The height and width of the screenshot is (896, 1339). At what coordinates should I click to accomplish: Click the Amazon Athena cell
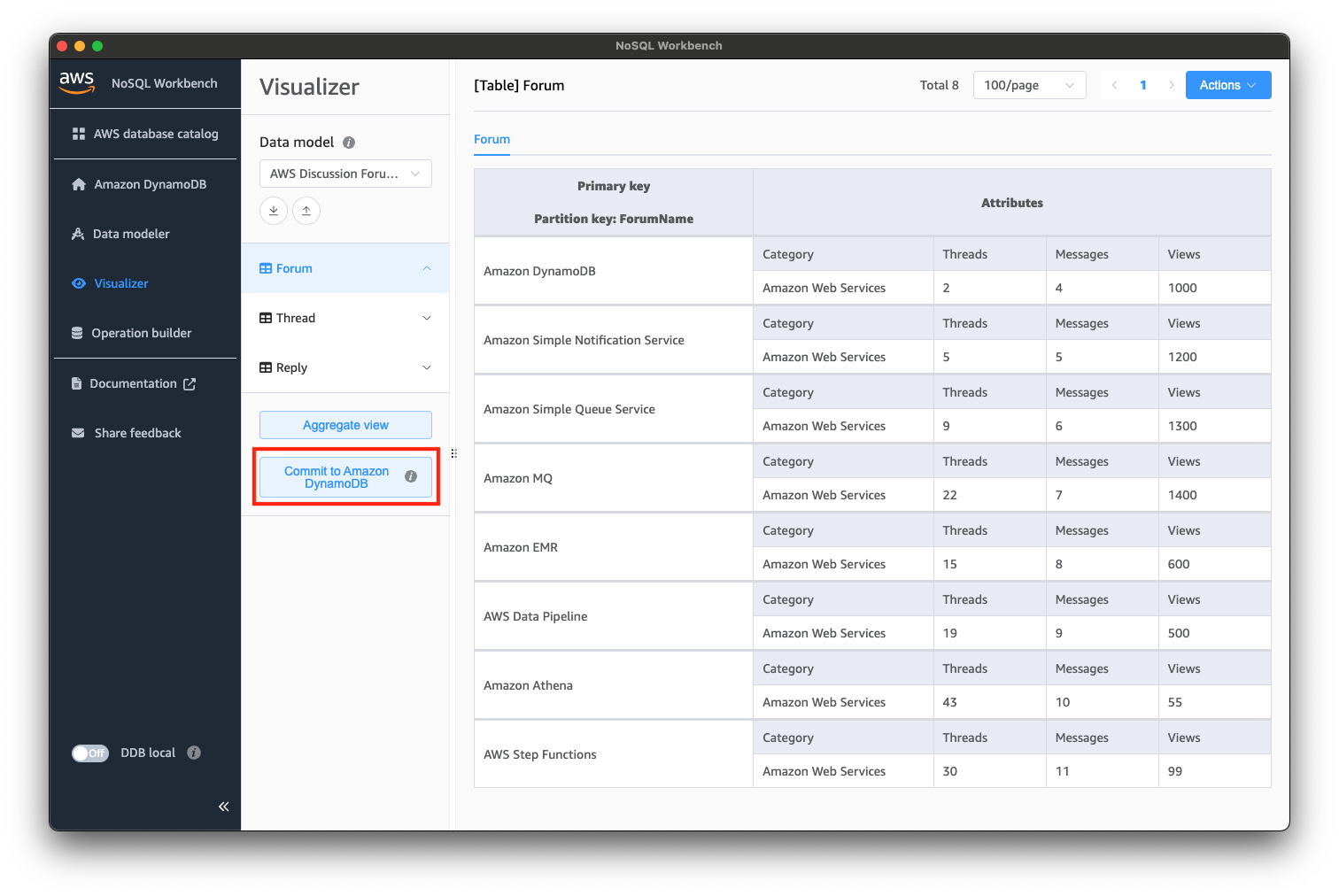[x=614, y=685]
